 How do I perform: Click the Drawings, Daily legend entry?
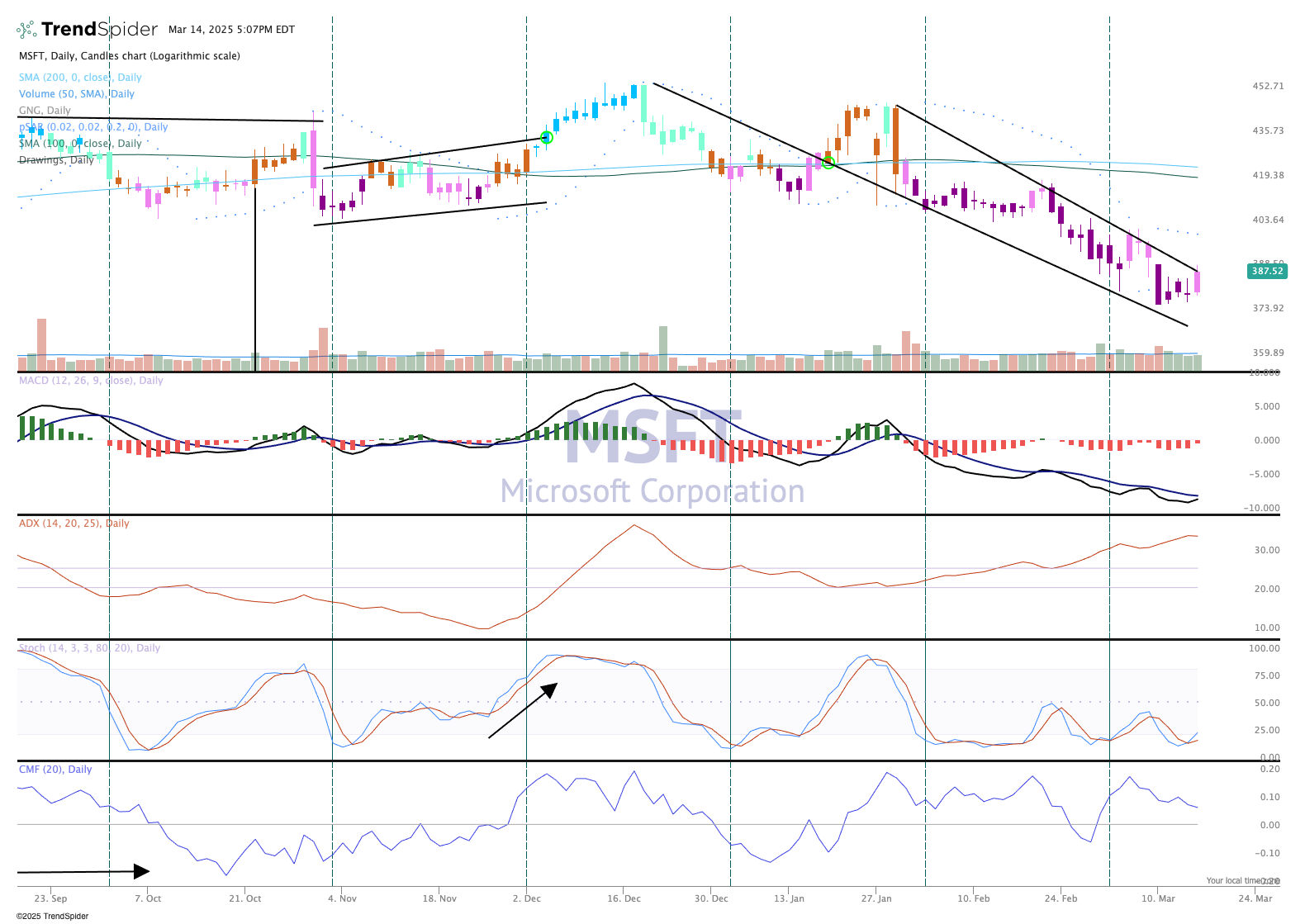[56, 160]
